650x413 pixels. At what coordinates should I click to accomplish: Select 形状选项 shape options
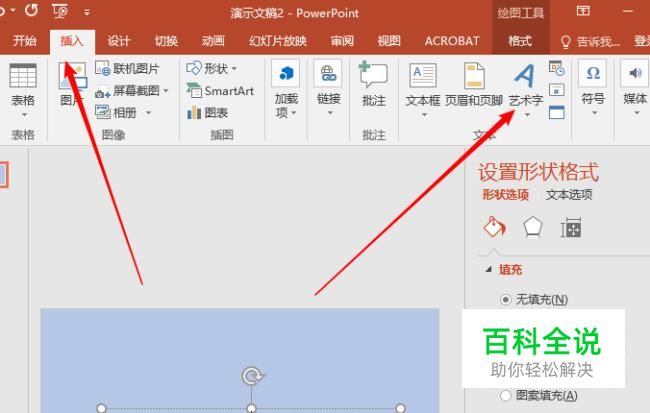(505, 194)
